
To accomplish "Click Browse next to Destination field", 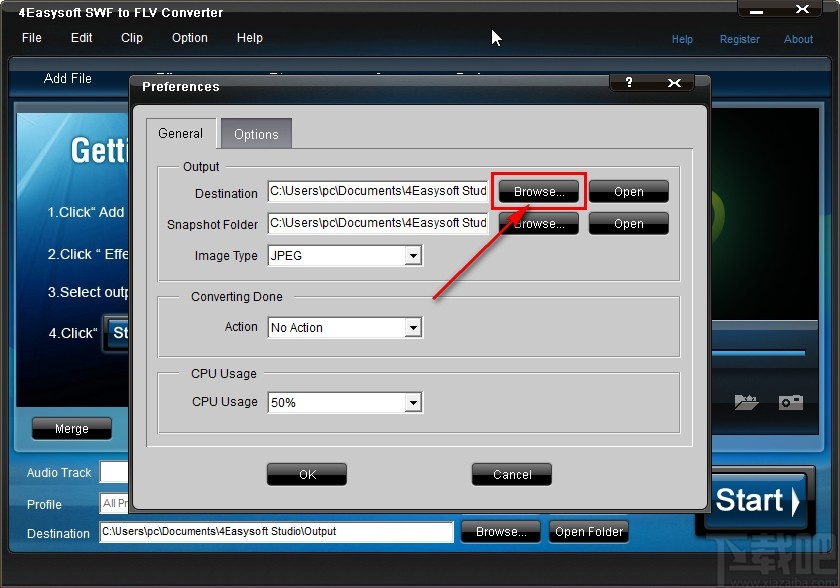I will click(x=537, y=191).
